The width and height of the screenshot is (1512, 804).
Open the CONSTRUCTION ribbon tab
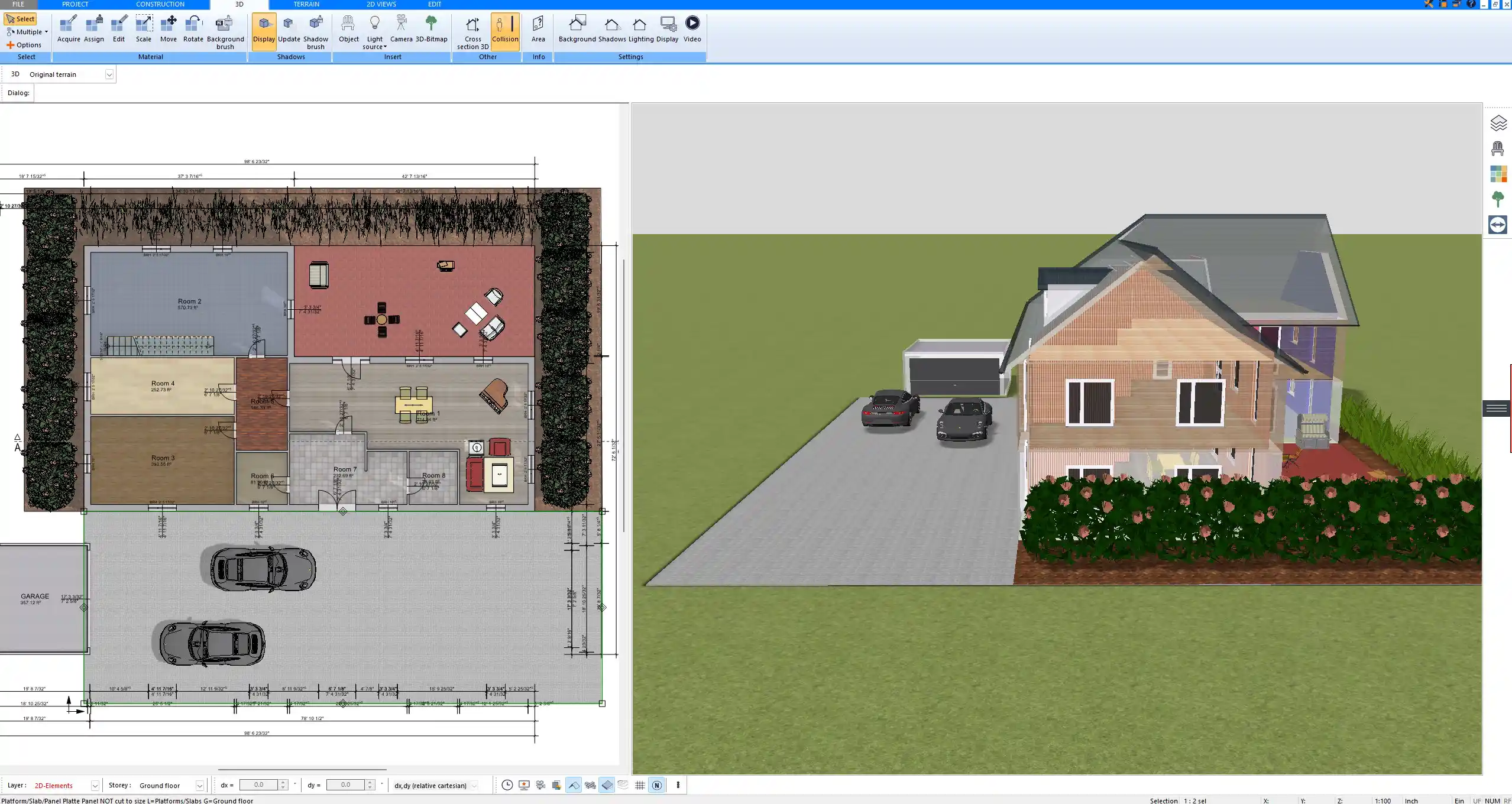(160, 4)
